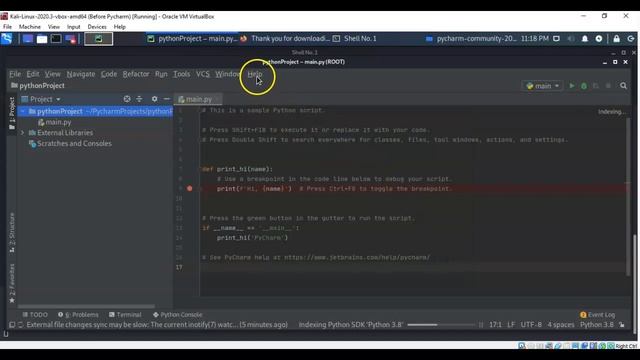Expand External Libraries node
This screenshot has width=640, height=360.
point(23,133)
